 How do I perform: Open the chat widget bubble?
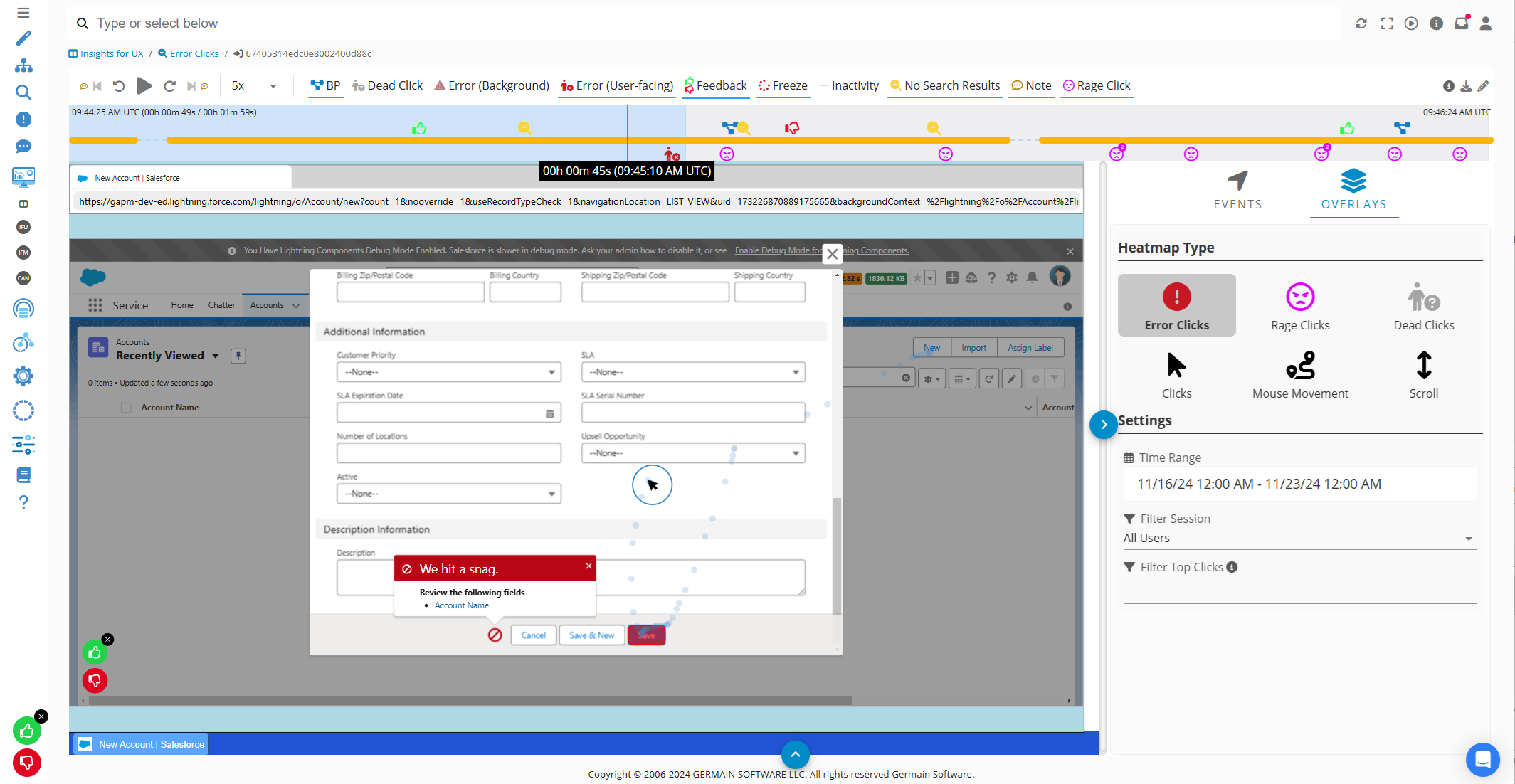pos(1482,759)
